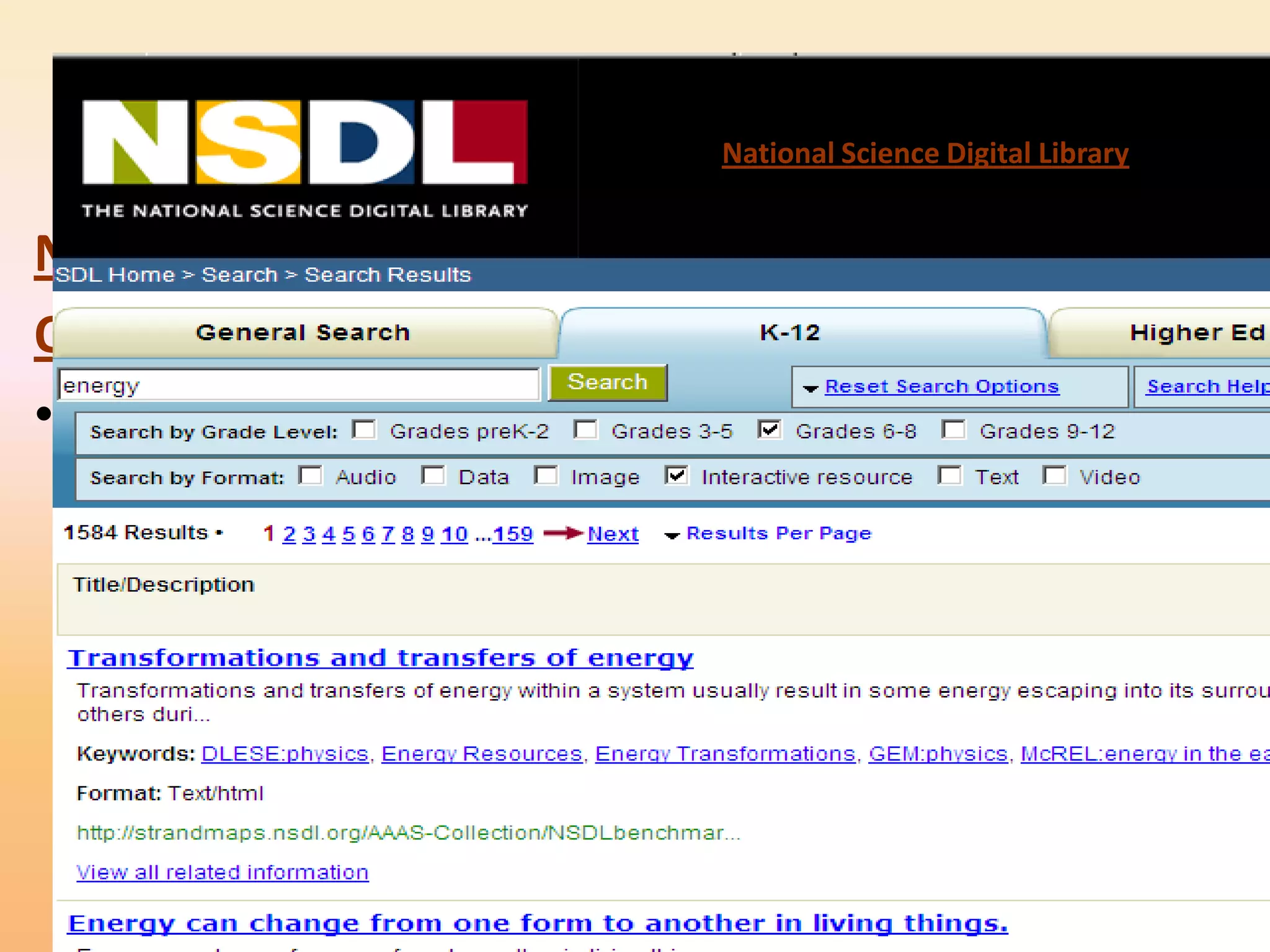Open Energy can change from one form result
The height and width of the screenshot is (952, 1270).
[538, 923]
